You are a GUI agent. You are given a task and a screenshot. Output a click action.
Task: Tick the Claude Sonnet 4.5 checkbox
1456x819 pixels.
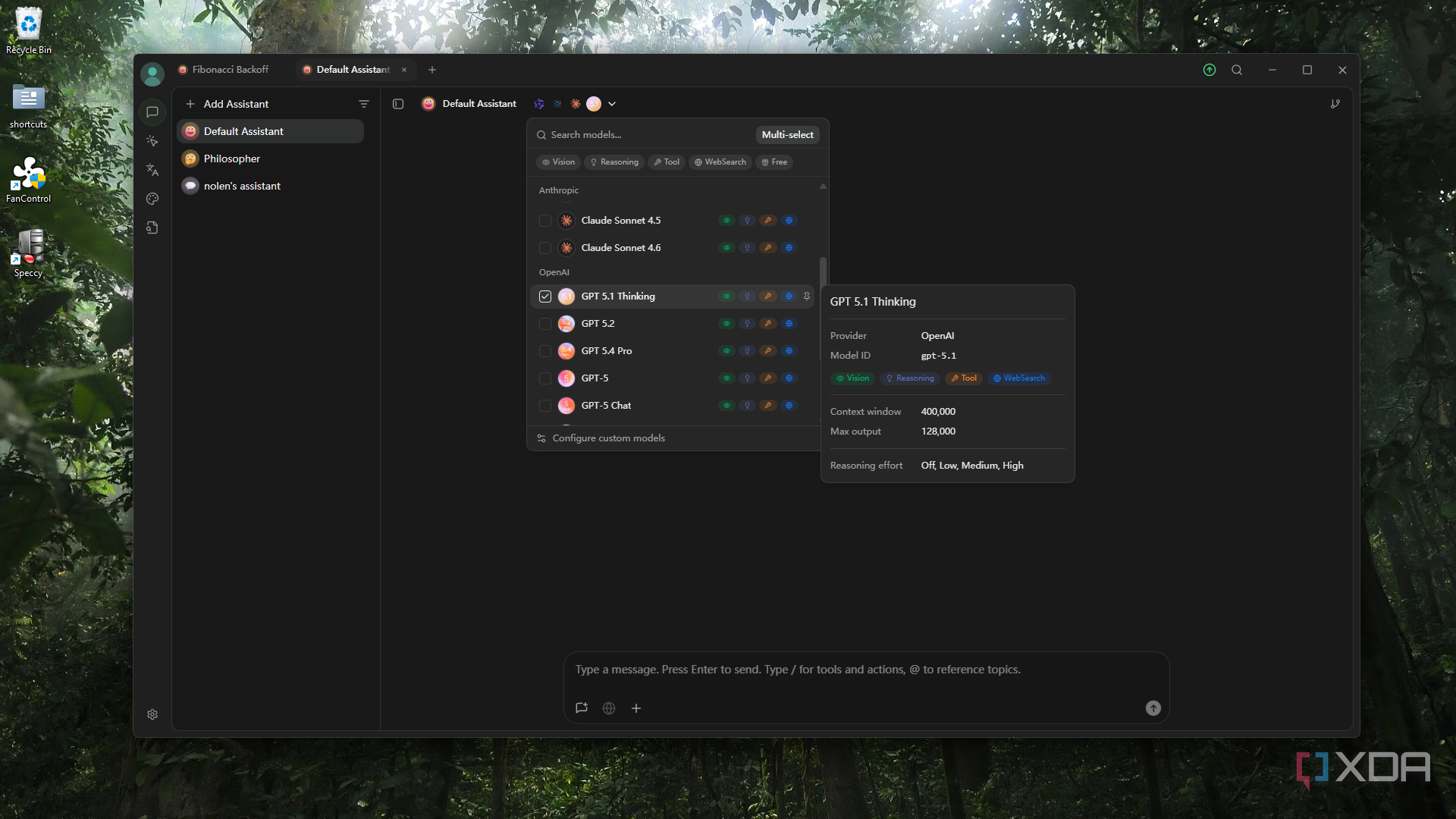tap(545, 221)
